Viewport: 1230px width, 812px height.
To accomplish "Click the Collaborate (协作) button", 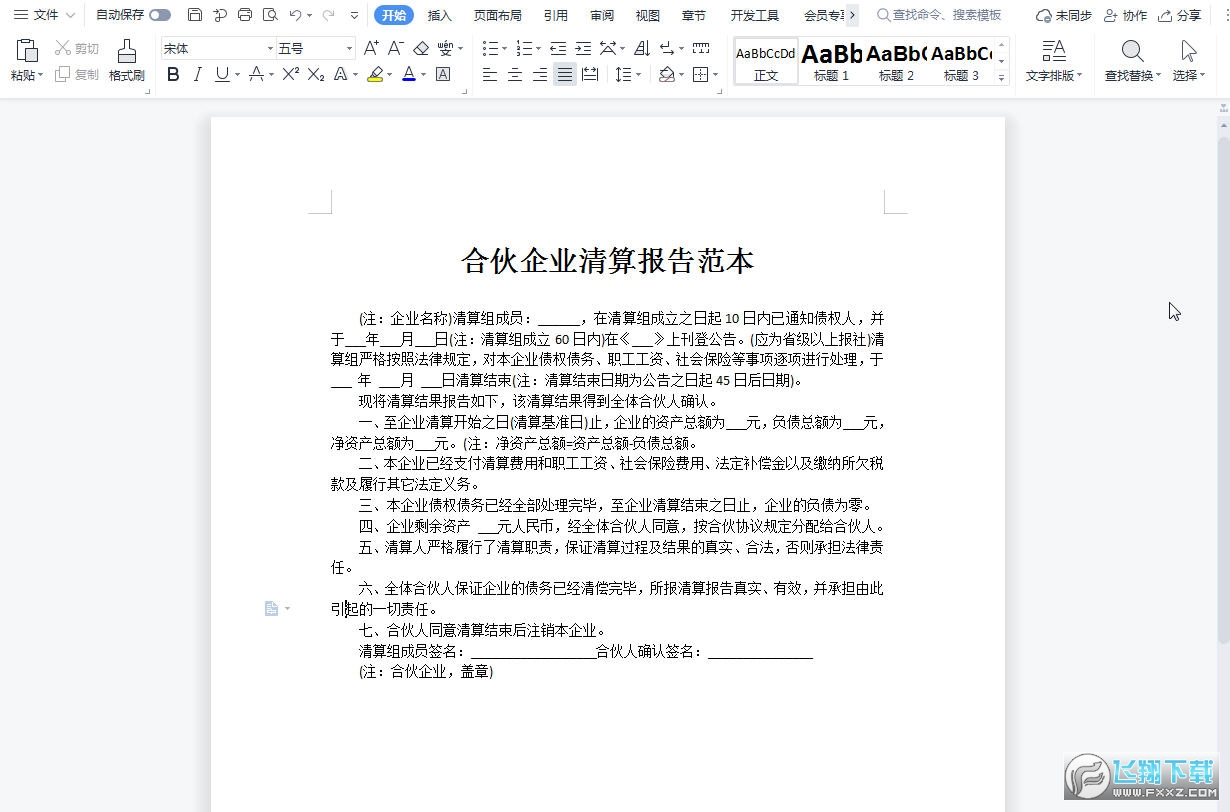I will point(1126,15).
